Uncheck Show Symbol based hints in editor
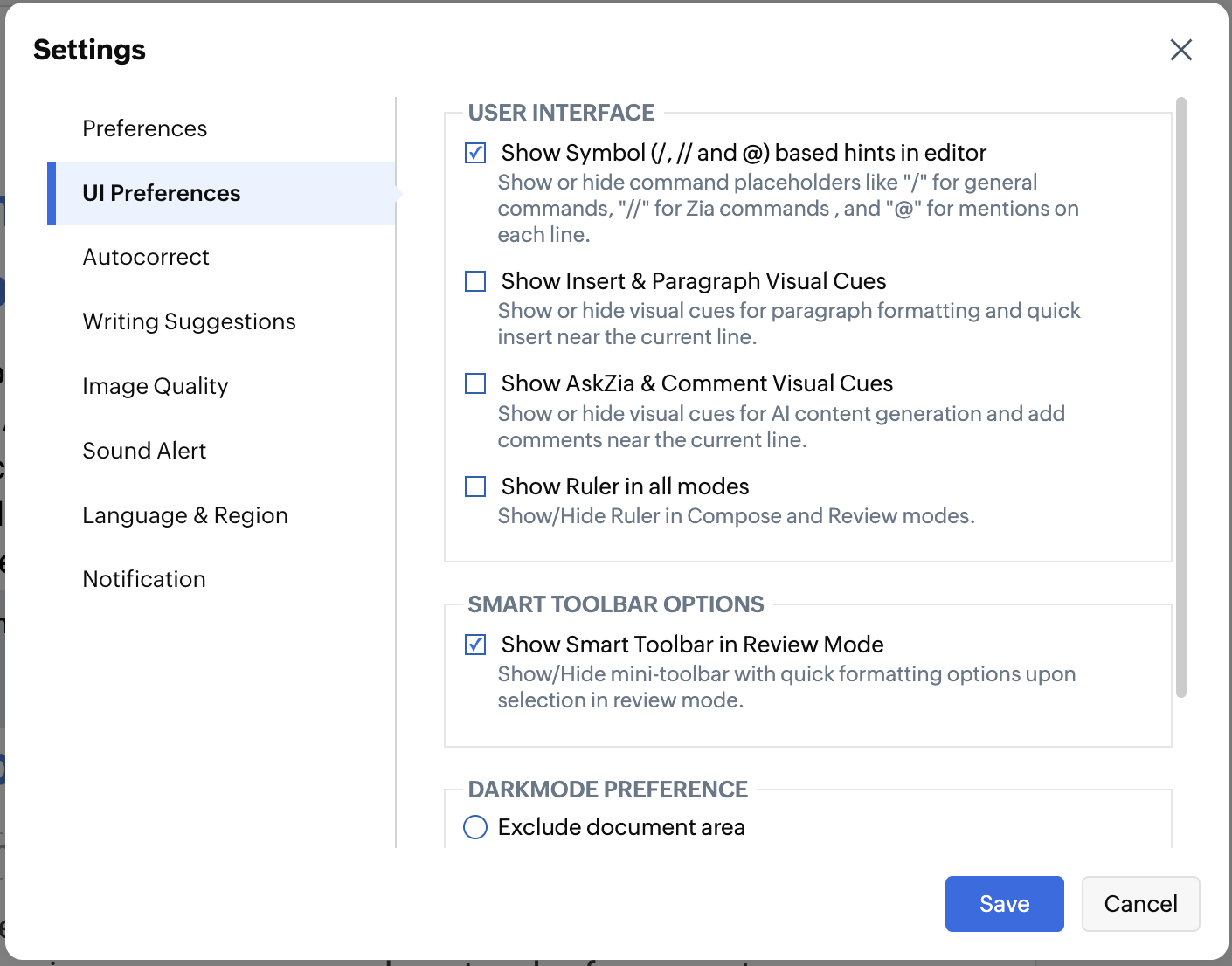Image resolution: width=1232 pixels, height=966 pixels. point(475,153)
